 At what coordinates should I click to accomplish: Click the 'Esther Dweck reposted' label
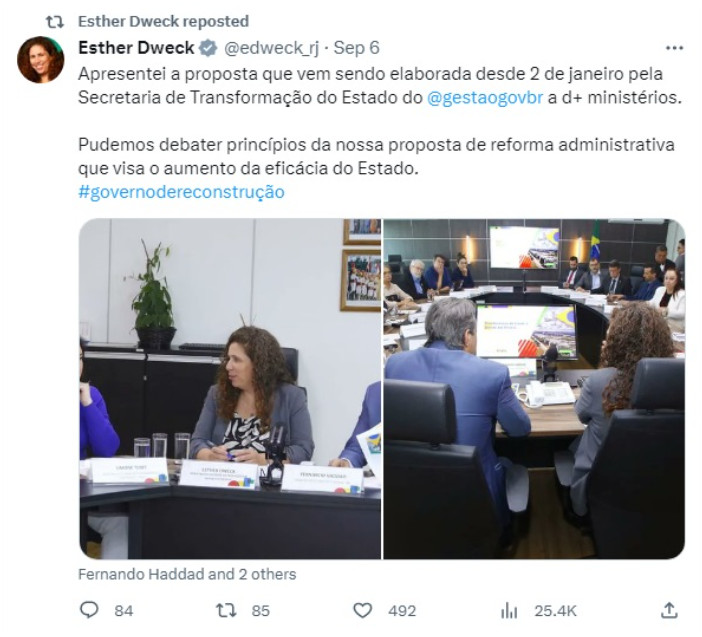pyautogui.click(x=163, y=21)
